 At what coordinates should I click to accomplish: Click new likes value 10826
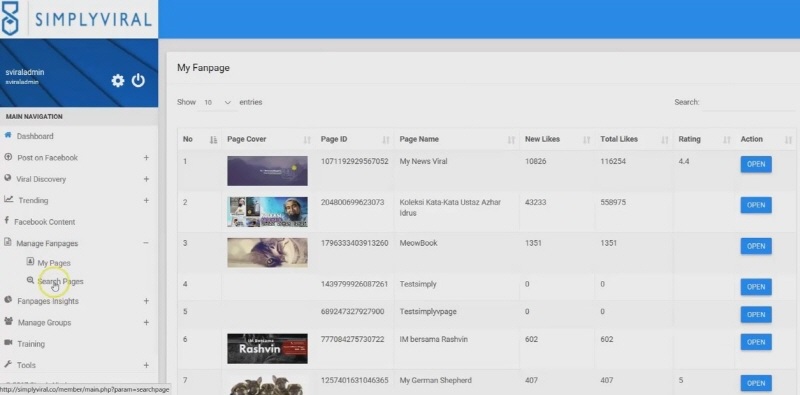coord(536,161)
